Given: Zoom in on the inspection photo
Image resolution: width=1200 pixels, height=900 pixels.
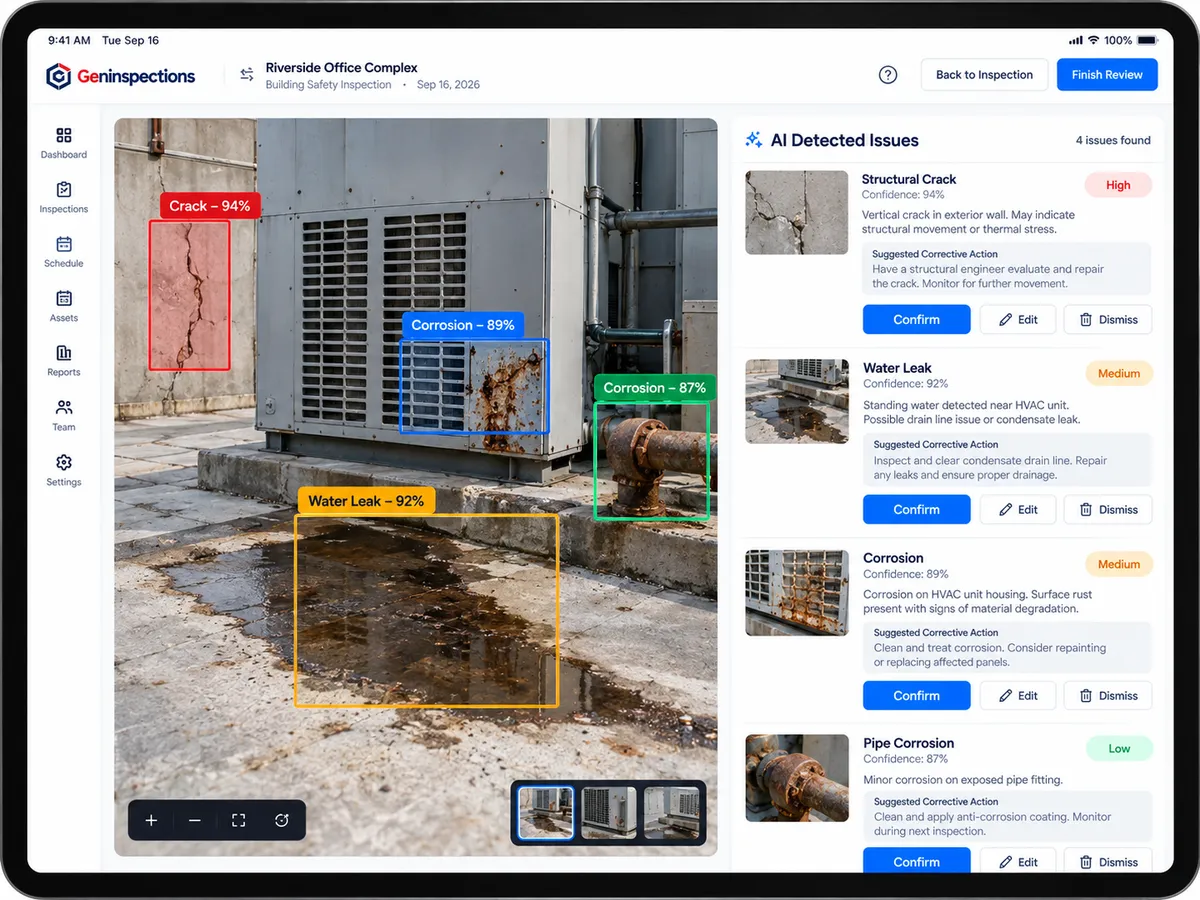Looking at the screenshot, I should pyautogui.click(x=151, y=820).
